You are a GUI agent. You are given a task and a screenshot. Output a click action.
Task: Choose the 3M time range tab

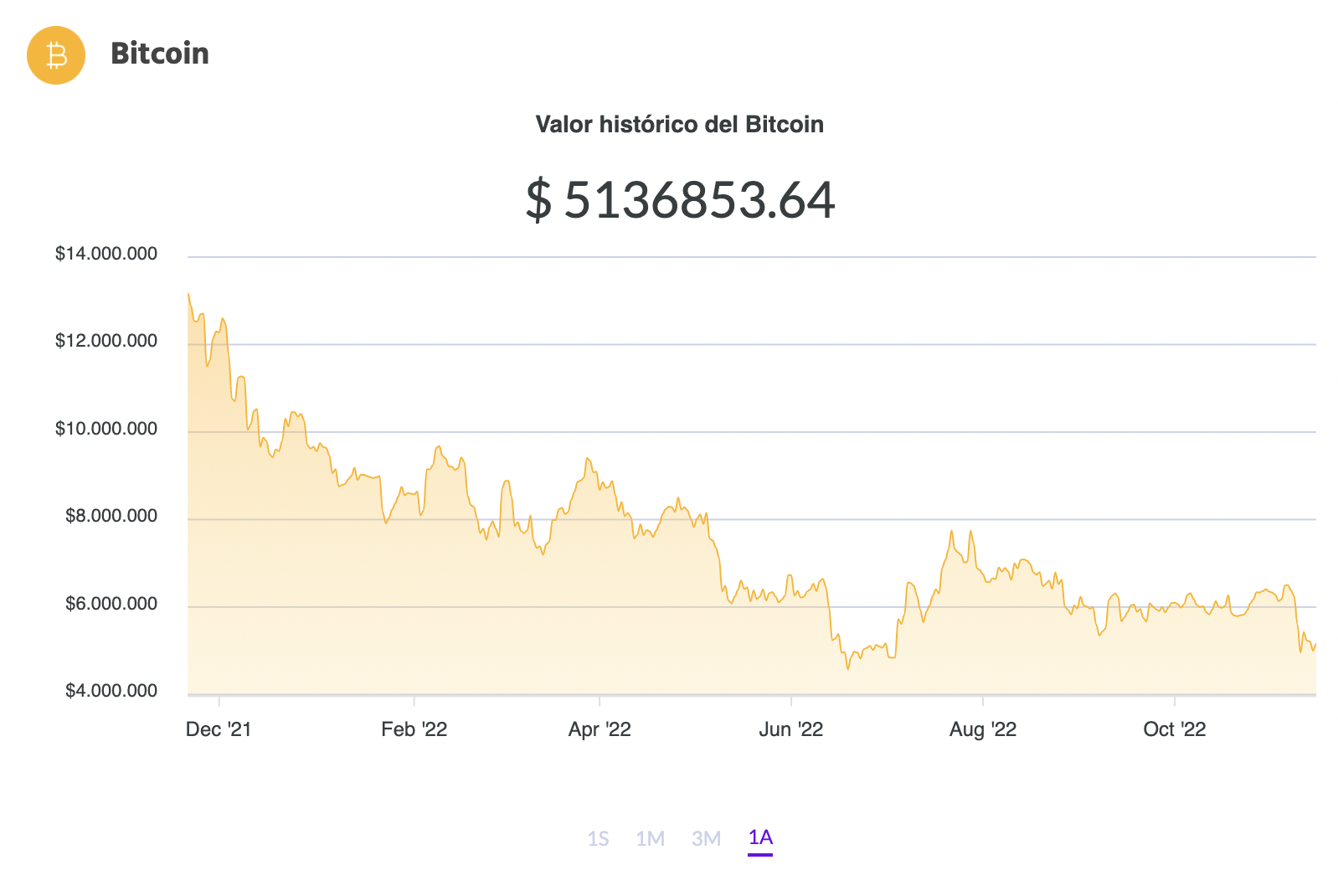coord(706,838)
